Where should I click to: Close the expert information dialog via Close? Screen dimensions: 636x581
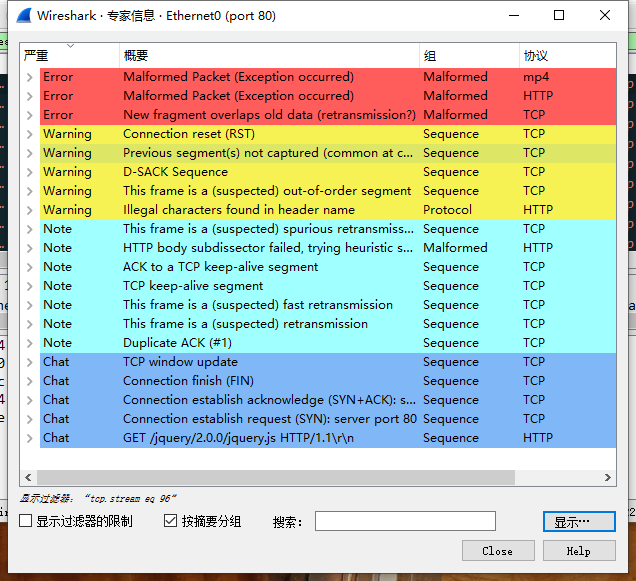(498, 551)
